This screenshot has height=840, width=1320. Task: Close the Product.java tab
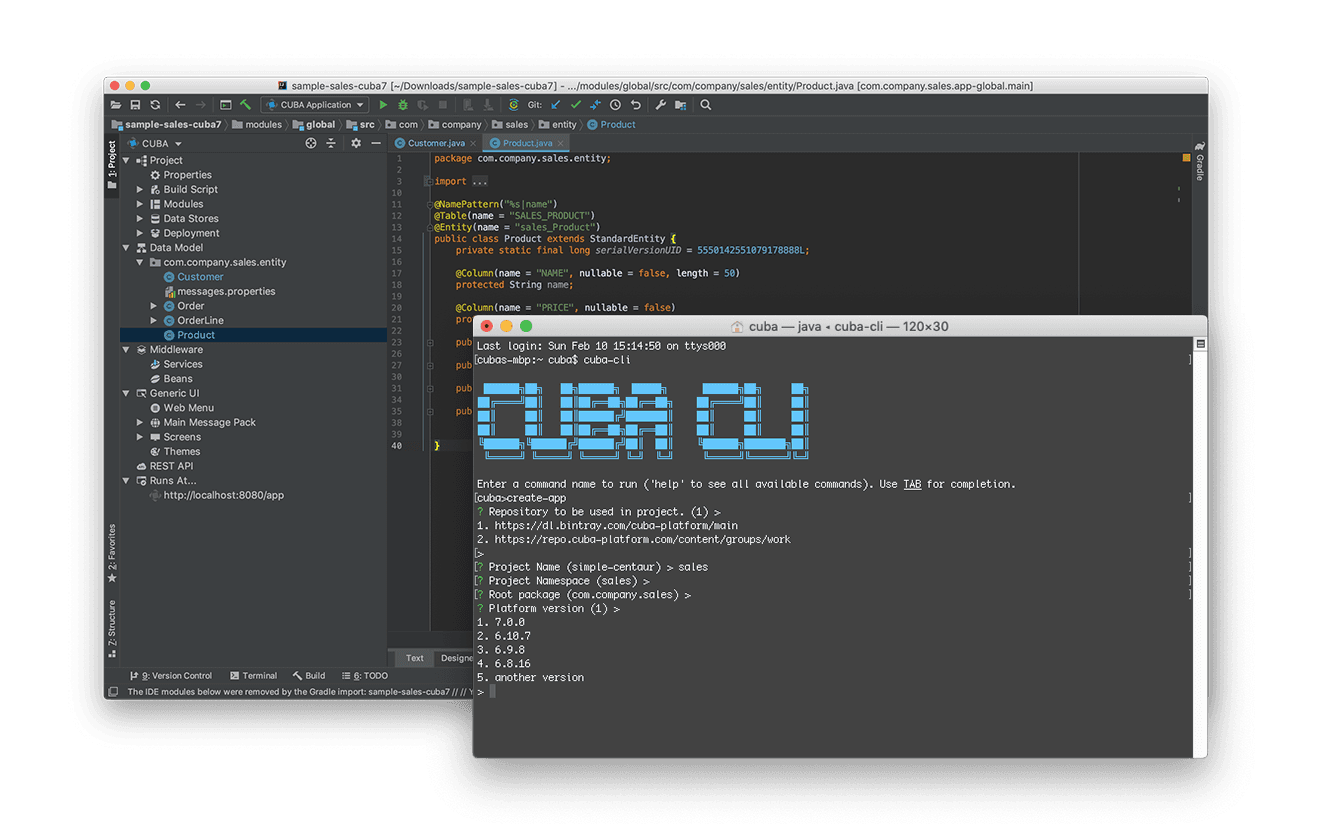pyautogui.click(x=561, y=144)
